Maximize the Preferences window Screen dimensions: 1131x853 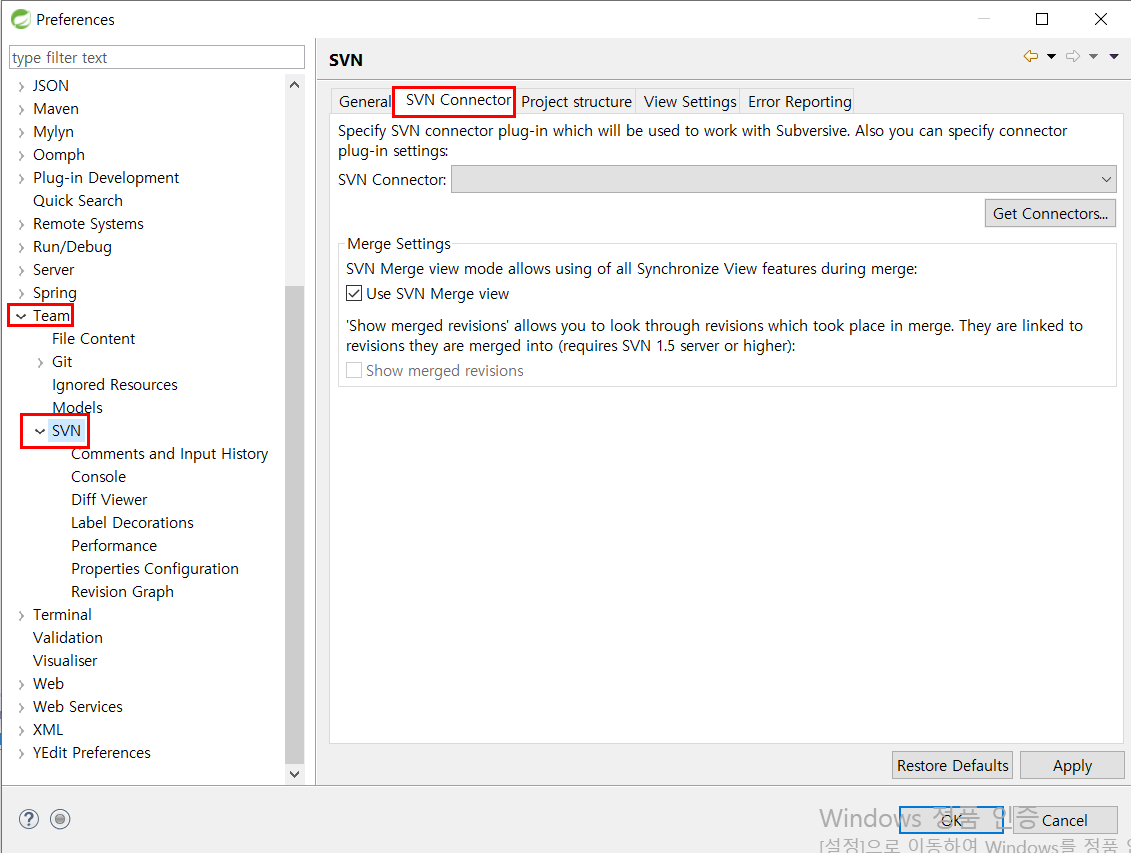[x=1042, y=19]
